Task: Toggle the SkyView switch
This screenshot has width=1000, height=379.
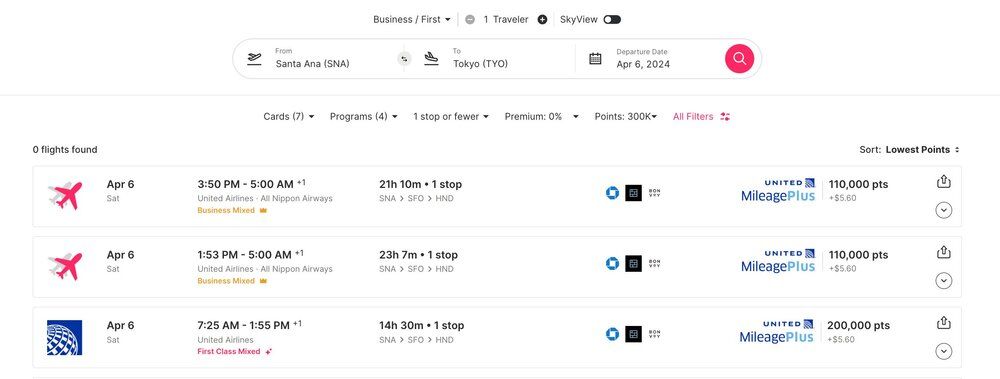Action: (x=612, y=19)
